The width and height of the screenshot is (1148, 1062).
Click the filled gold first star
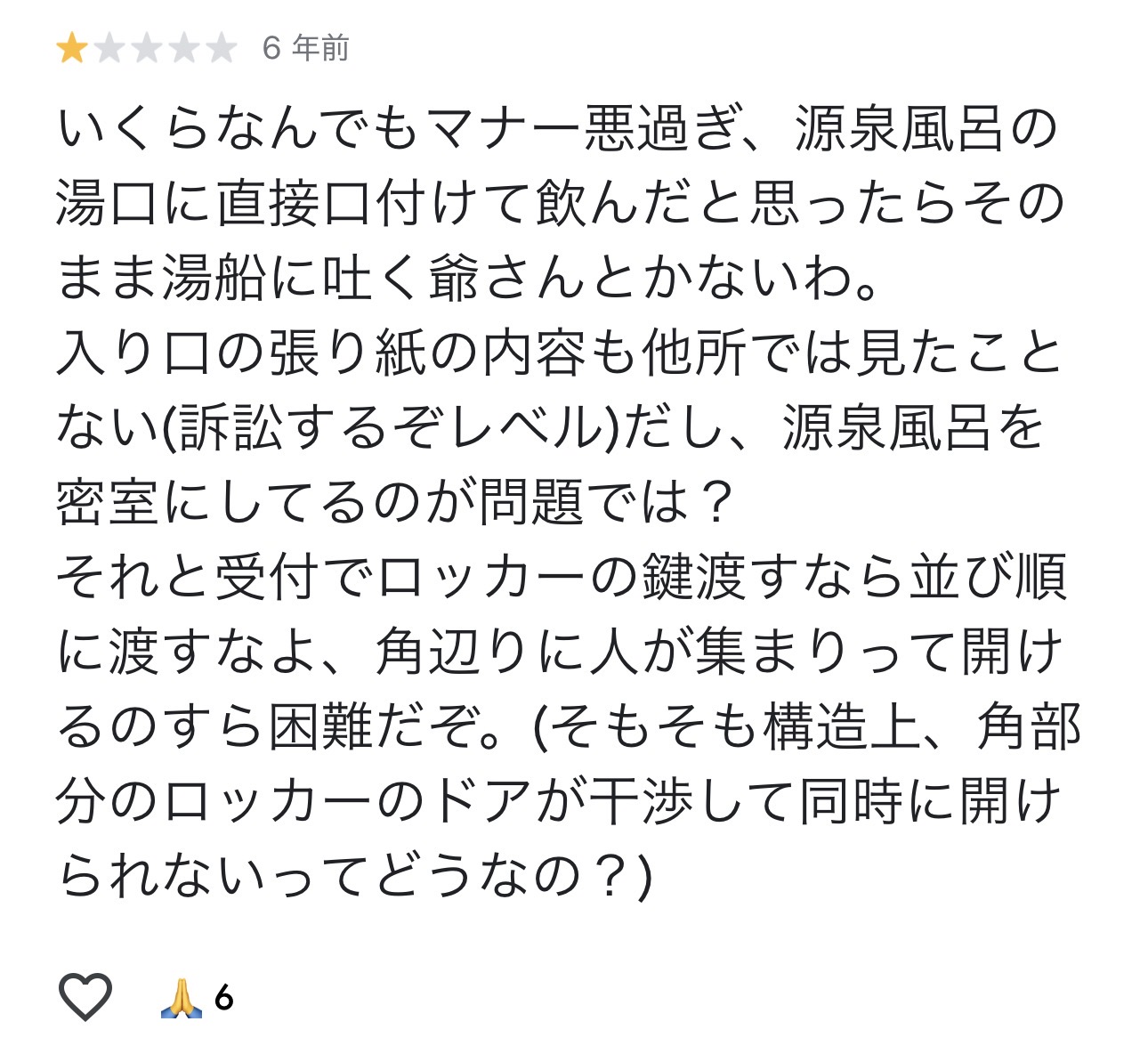coord(71,48)
